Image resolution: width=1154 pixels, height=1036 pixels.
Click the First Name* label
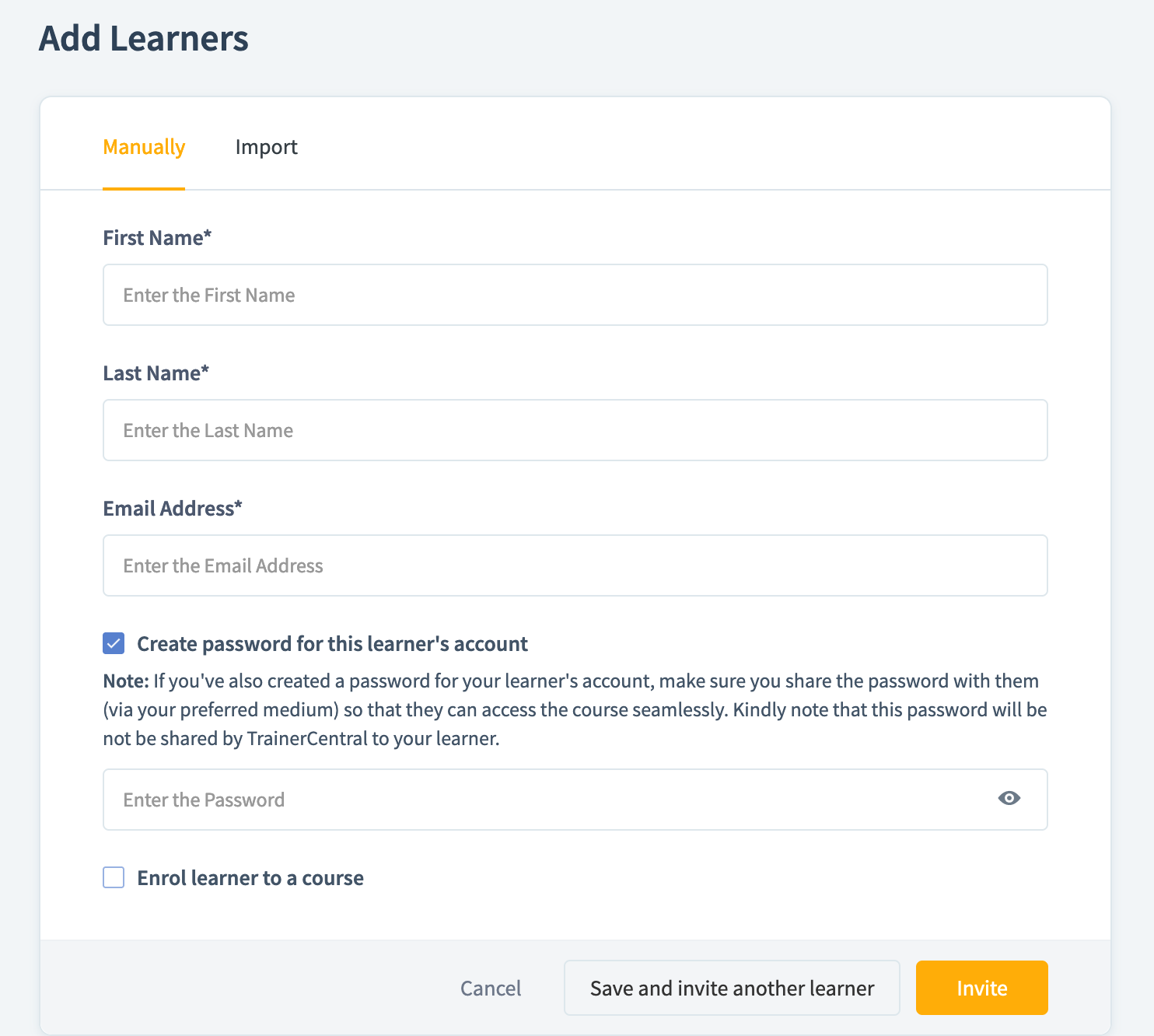tap(157, 238)
